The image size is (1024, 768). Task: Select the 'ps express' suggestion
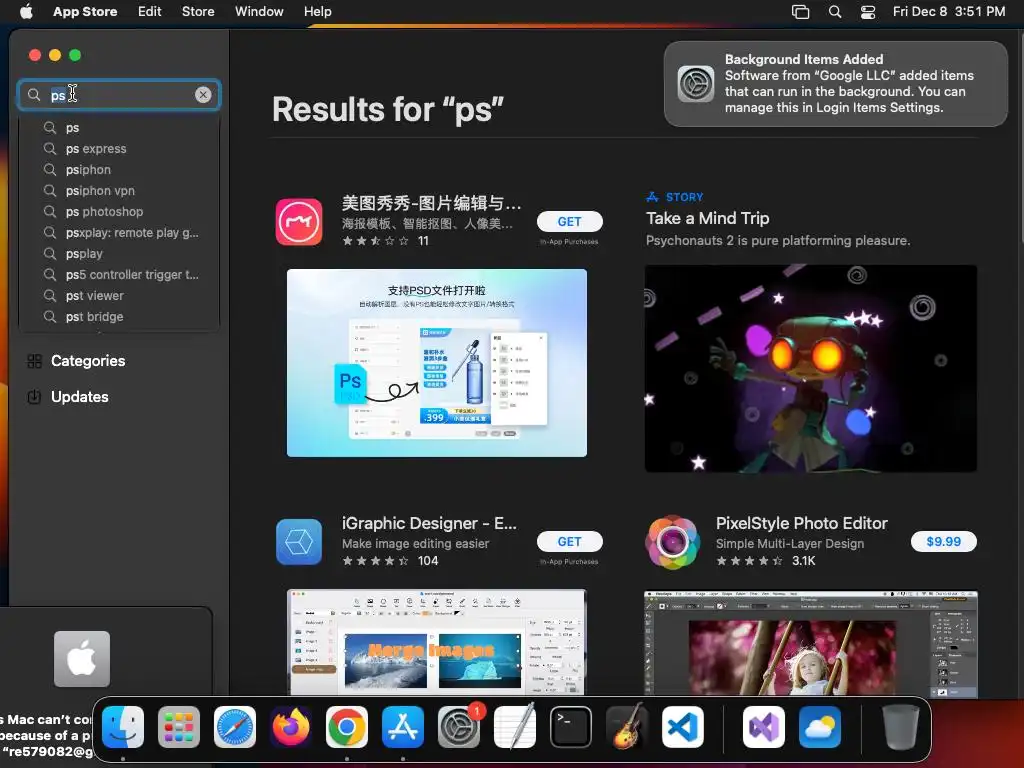click(120, 149)
